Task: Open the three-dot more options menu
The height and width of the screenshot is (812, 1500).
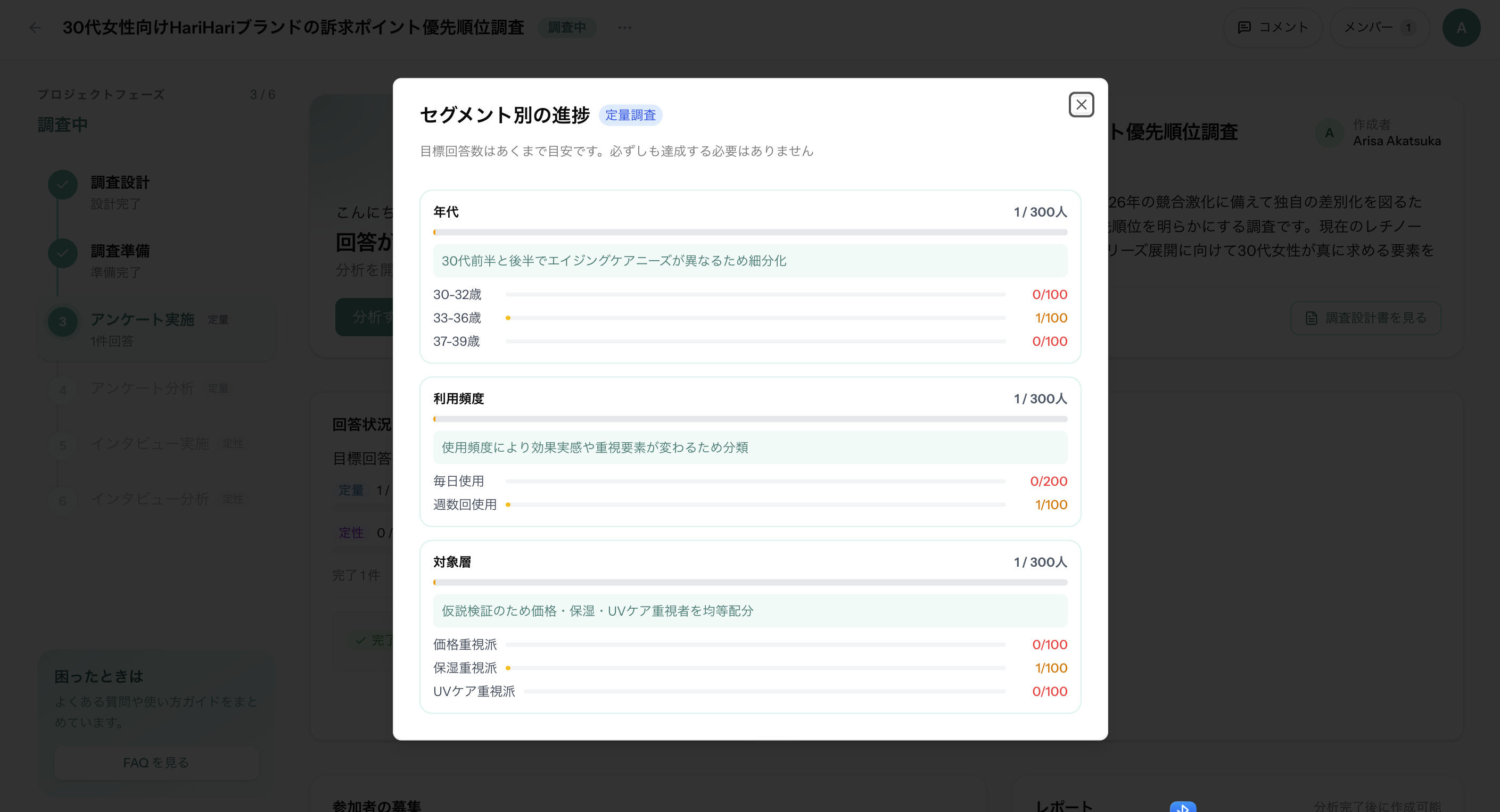Action: 624,27
